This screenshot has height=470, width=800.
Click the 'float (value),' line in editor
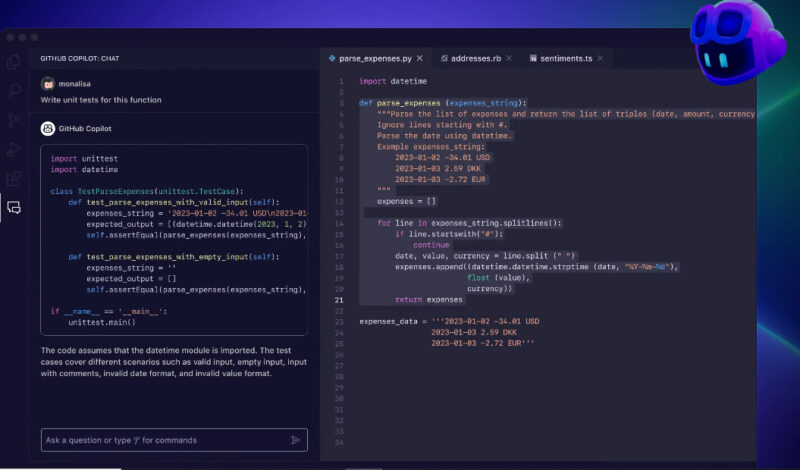pyautogui.click(x=499, y=278)
